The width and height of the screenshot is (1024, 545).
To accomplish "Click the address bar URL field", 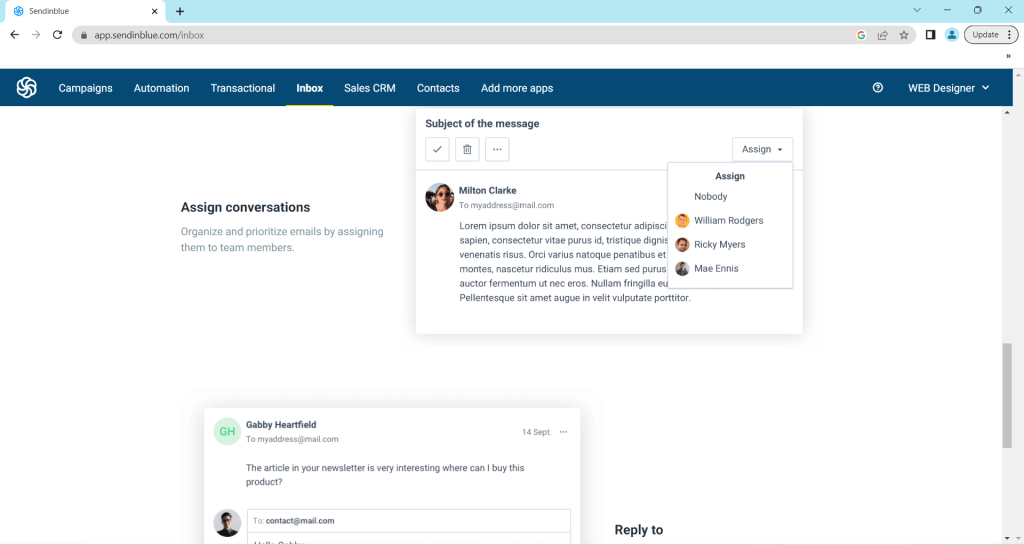I will [x=450, y=34].
